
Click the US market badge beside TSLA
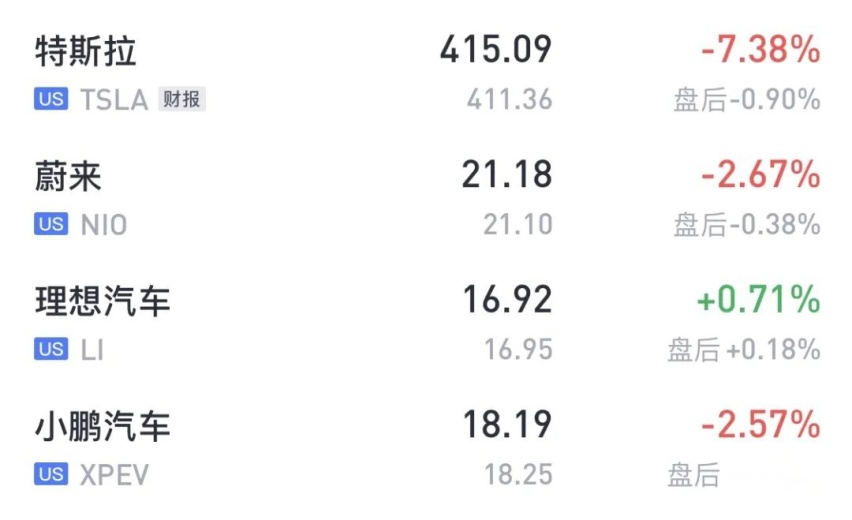point(51,99)
